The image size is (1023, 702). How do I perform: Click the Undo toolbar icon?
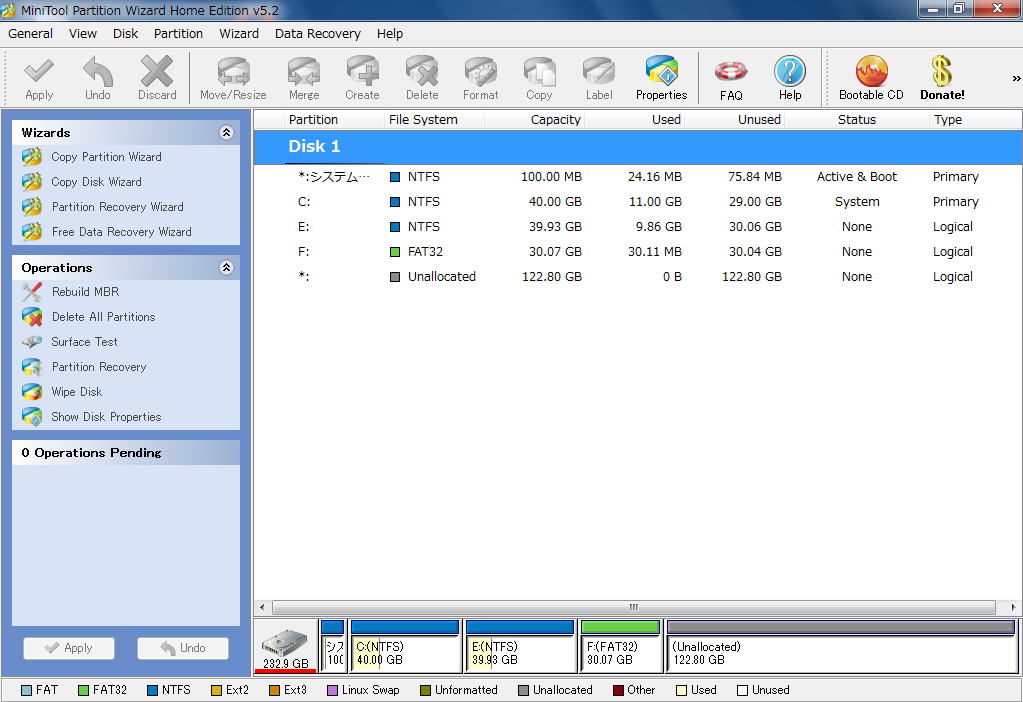[98, 78]
